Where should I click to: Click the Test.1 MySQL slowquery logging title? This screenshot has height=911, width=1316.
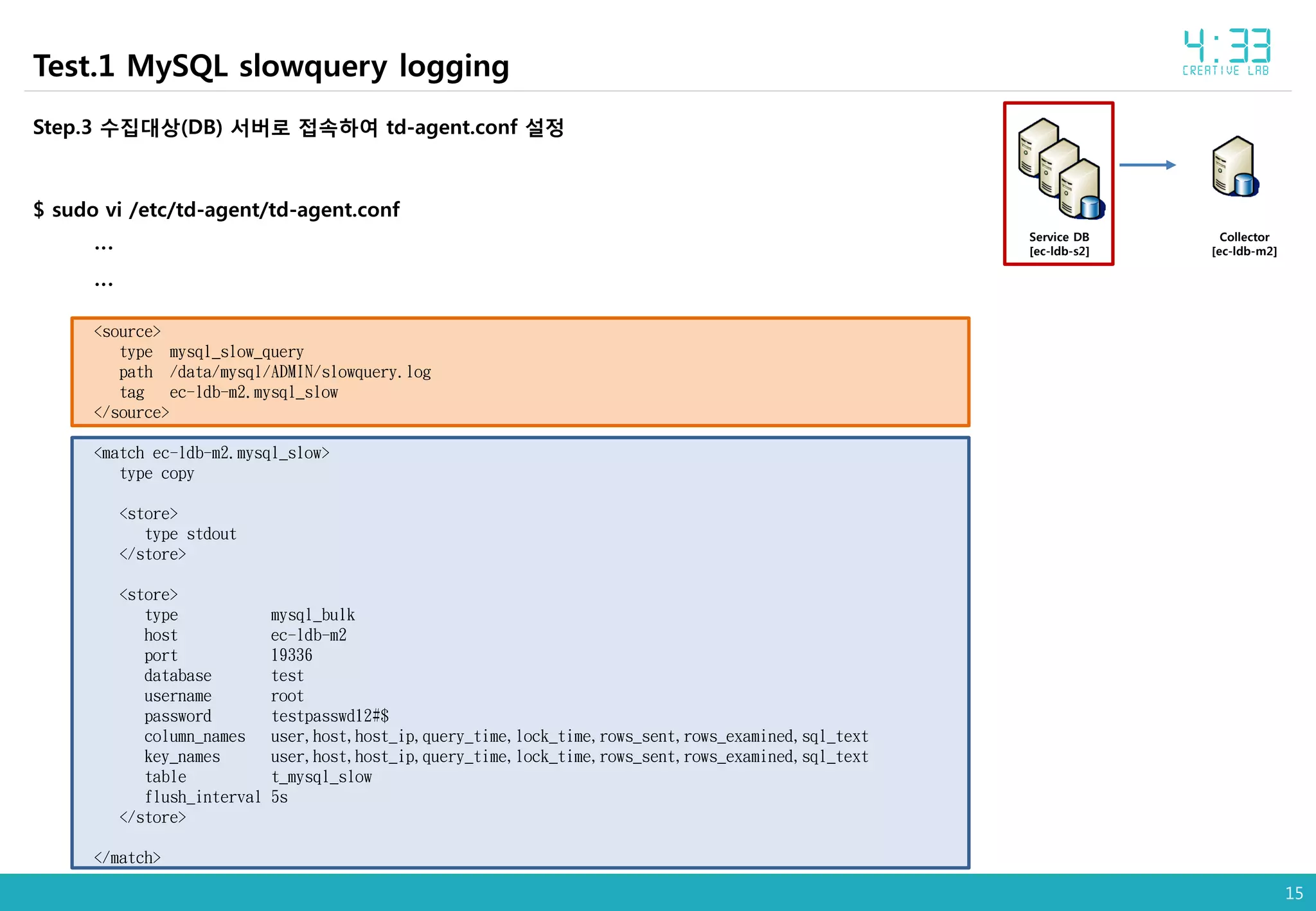click(x=271, y=66)
